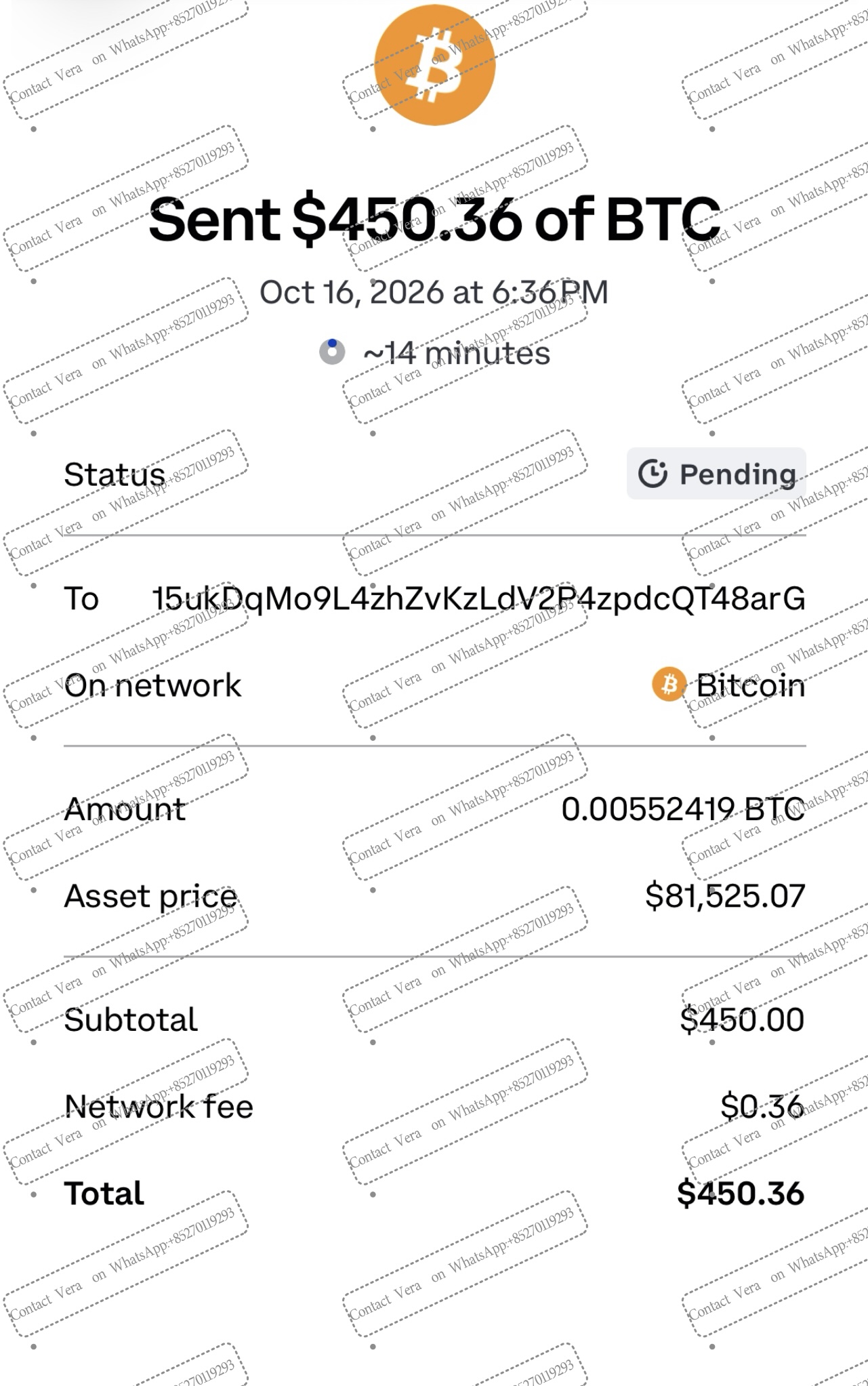Tap the Network fee label
868x1386 pixels.
(159, 1107)
